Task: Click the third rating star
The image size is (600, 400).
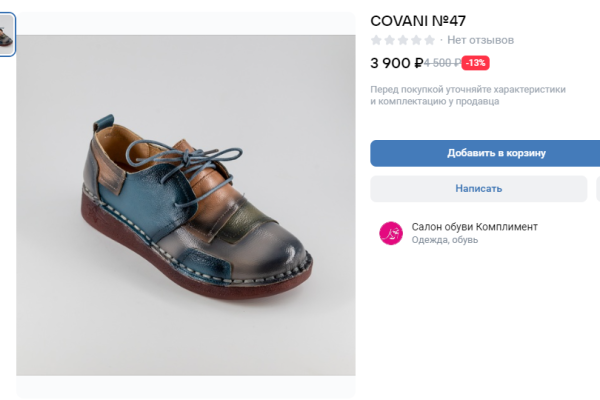Action: [403, 40]
